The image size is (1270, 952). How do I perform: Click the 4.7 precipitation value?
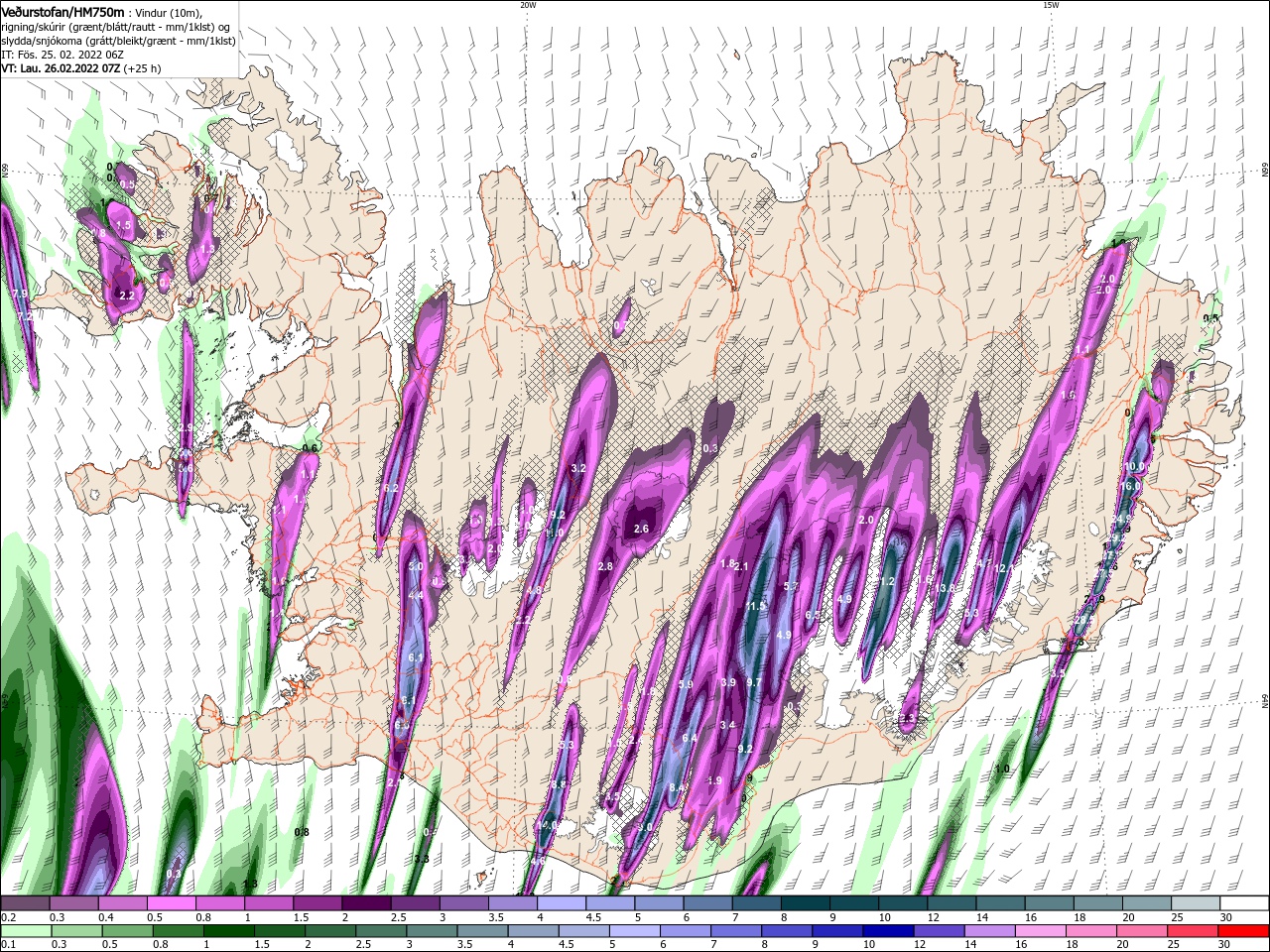[984, 563]
